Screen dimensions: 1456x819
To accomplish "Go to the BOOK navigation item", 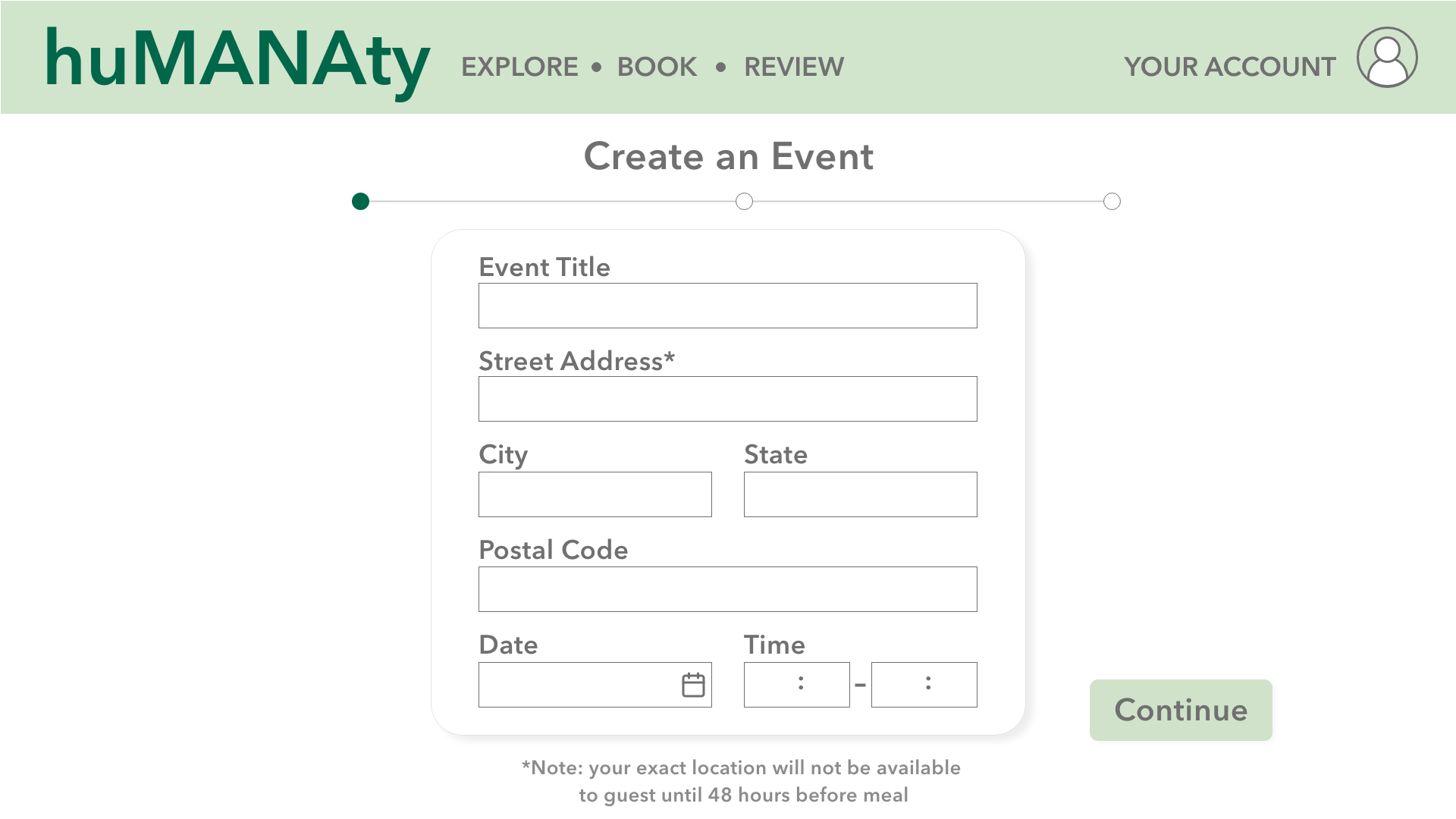I will click(657, 67).
